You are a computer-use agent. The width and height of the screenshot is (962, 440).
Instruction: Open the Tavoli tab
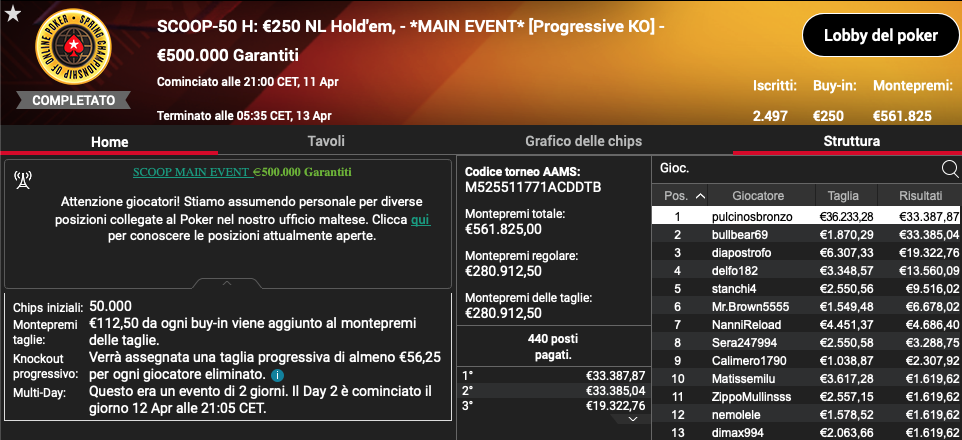(x=326, y=141)
